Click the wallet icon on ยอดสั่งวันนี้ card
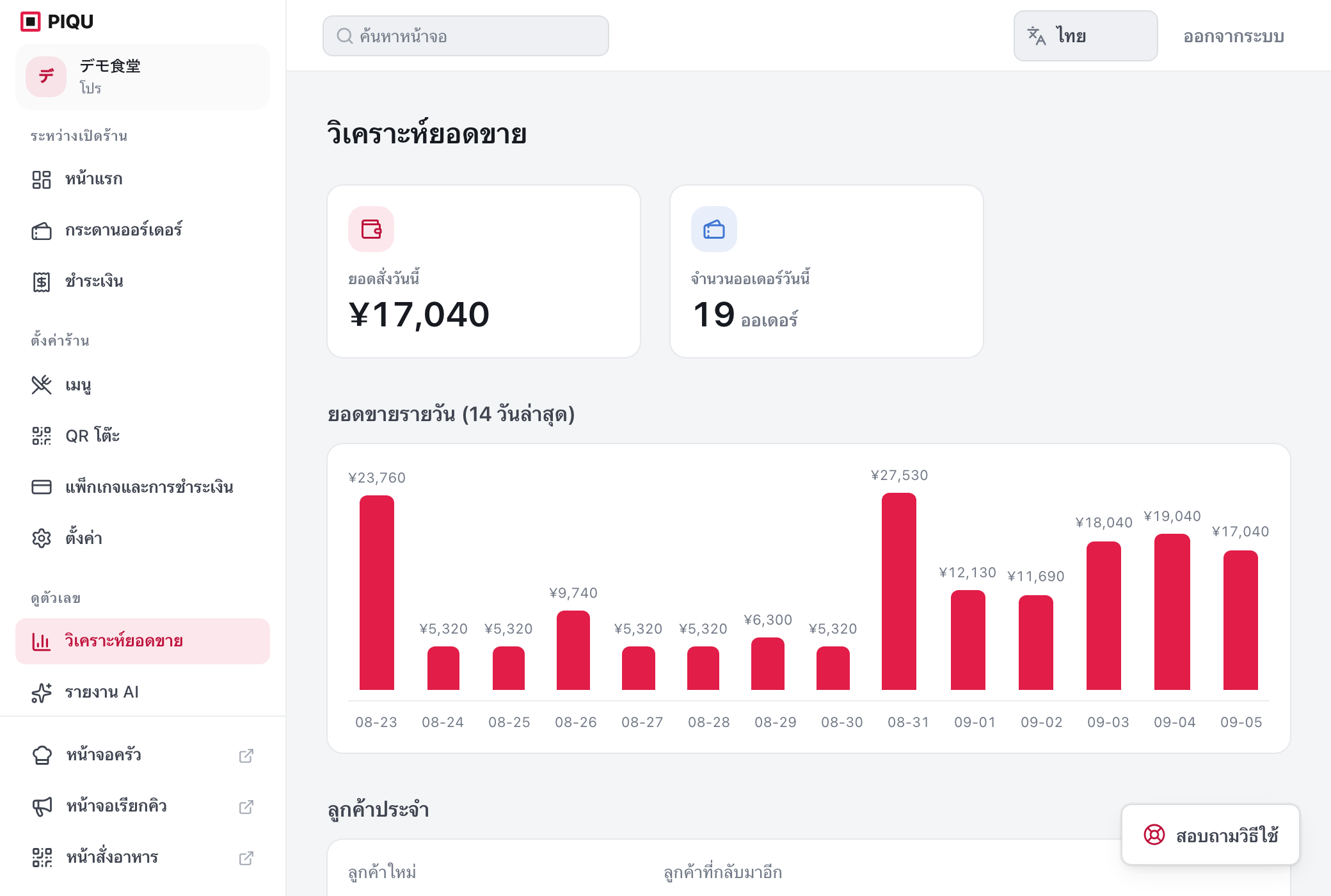This screenshot has height=896, width=1331. (x=371, y=229)
